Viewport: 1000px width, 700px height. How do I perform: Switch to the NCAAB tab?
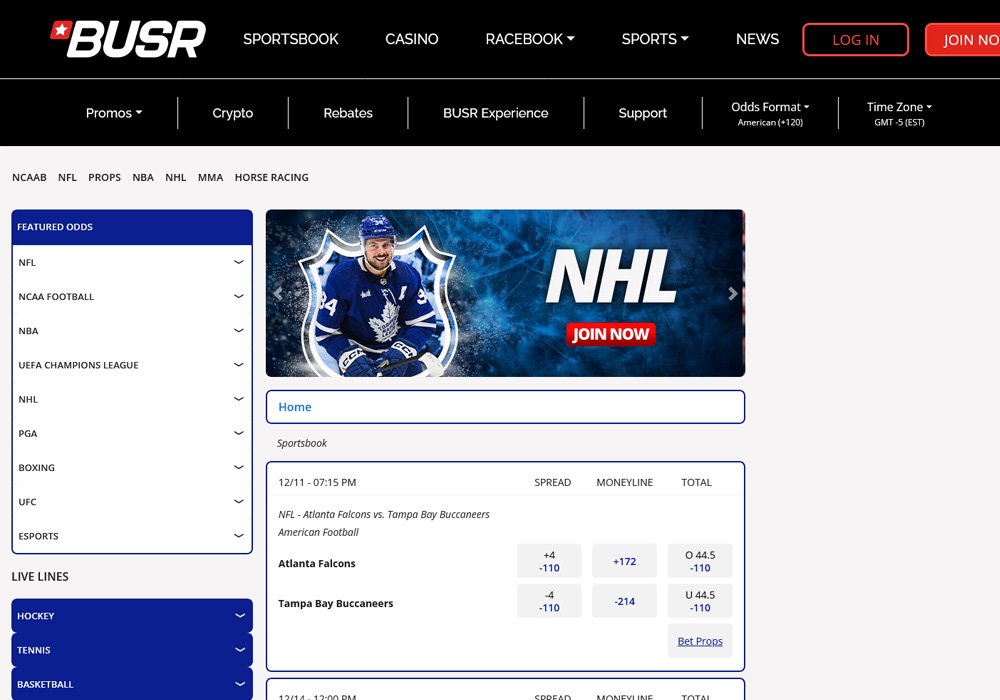(x=29, y=177)
